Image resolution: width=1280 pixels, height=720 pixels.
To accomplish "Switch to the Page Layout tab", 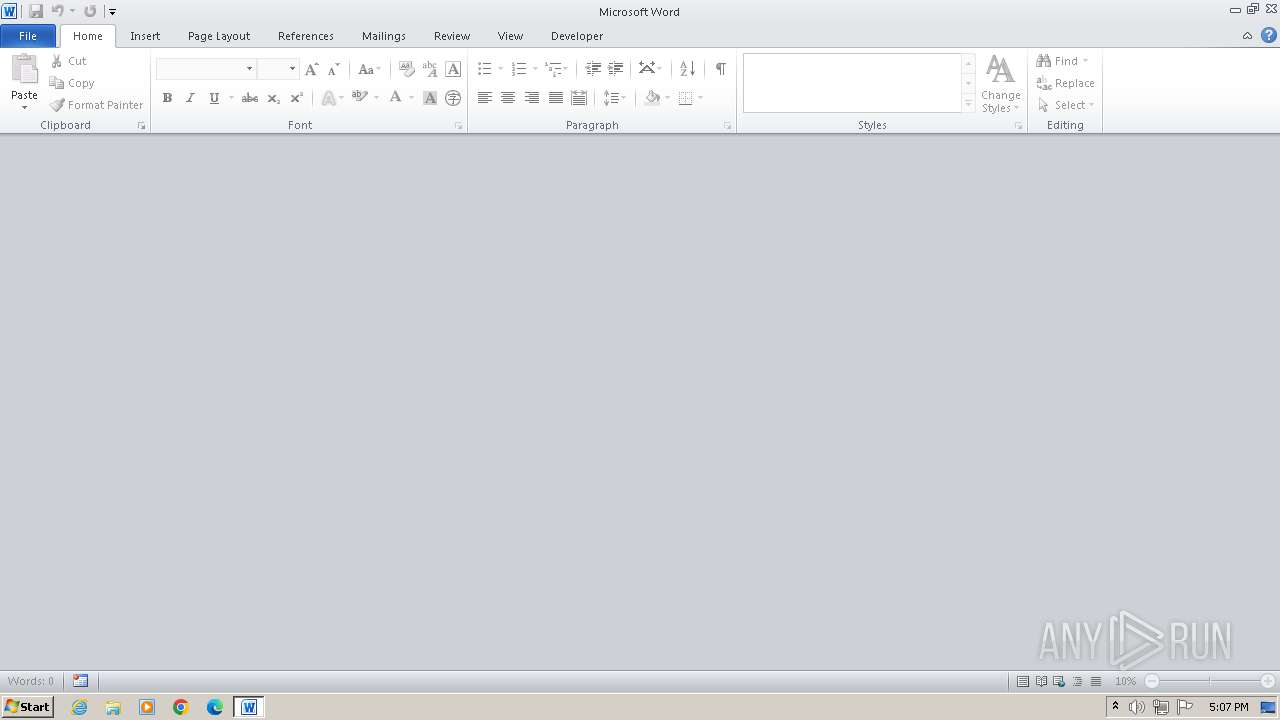I will point(219,36).
